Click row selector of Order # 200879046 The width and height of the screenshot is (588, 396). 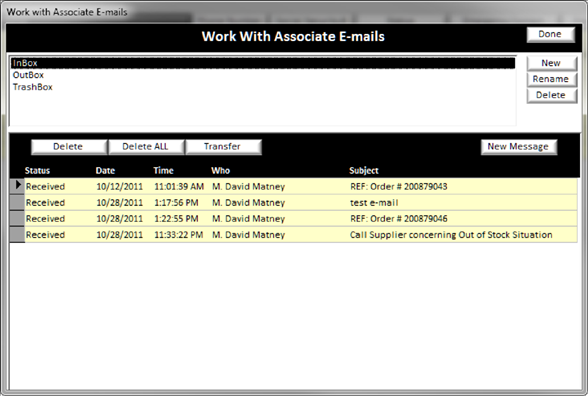click(17, 219)
